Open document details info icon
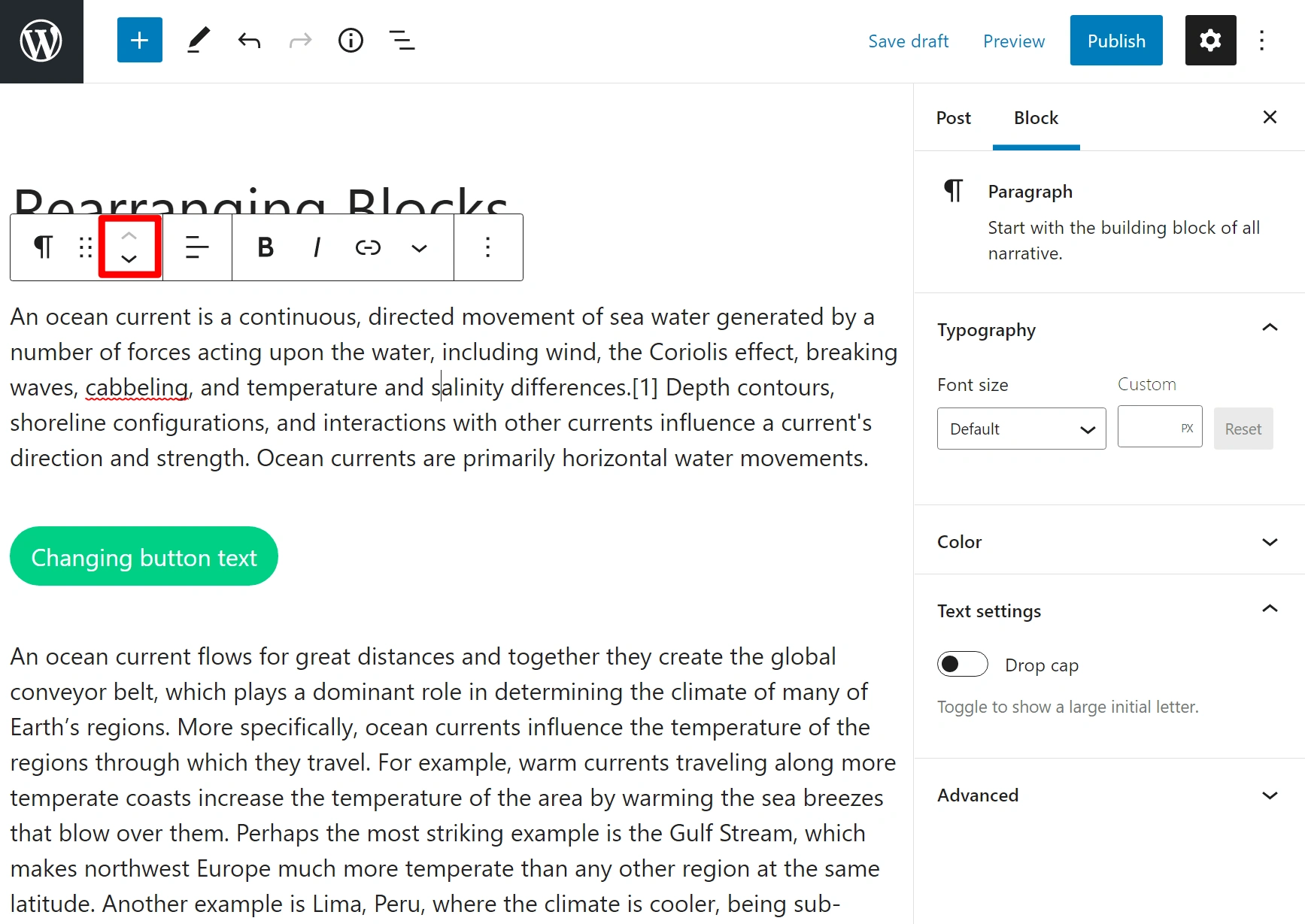This screenshot has width=1305, height=924. [351, 40]
